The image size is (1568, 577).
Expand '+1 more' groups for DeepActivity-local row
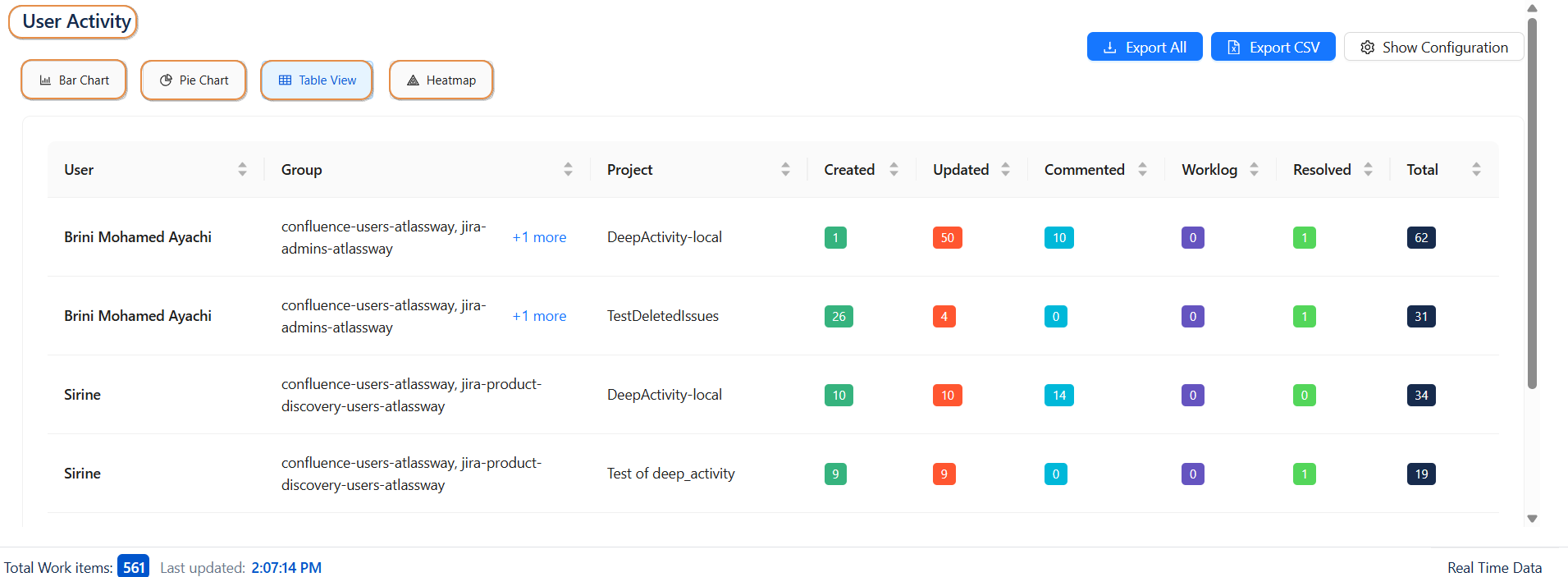coord(539,237)
